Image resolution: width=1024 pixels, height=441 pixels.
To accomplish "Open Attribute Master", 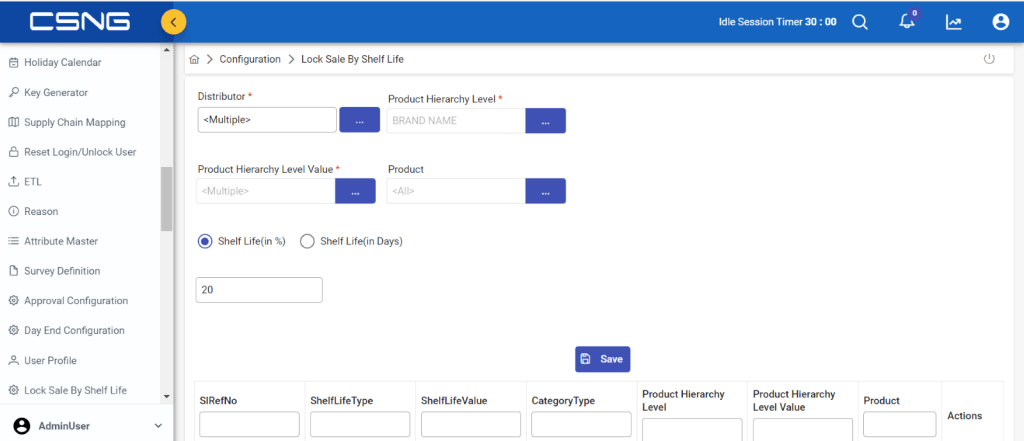I will click(x=61, y=241).
